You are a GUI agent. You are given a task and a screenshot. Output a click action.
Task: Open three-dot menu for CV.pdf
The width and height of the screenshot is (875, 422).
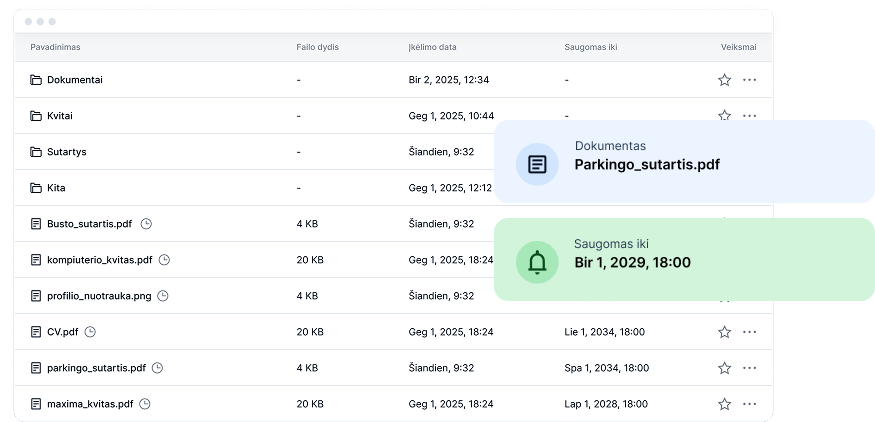[x=749, y=332]
